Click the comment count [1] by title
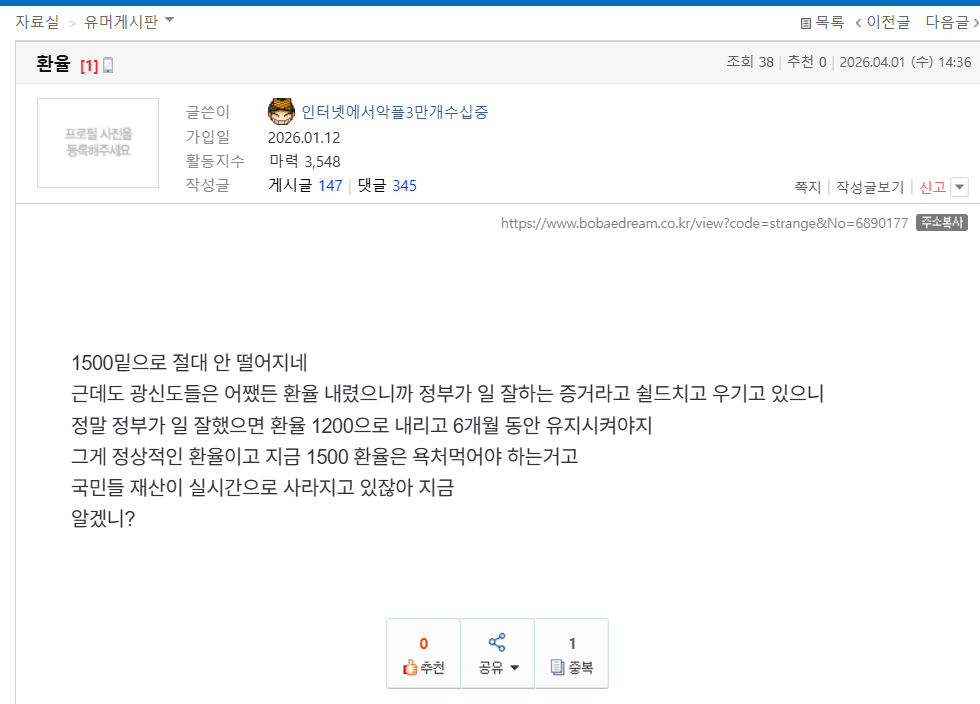 tap(89, 66)
